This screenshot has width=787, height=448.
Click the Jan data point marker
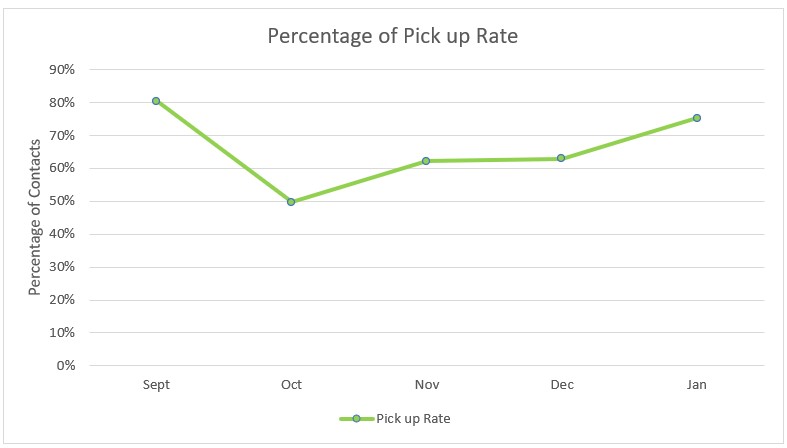click(697, 118)
